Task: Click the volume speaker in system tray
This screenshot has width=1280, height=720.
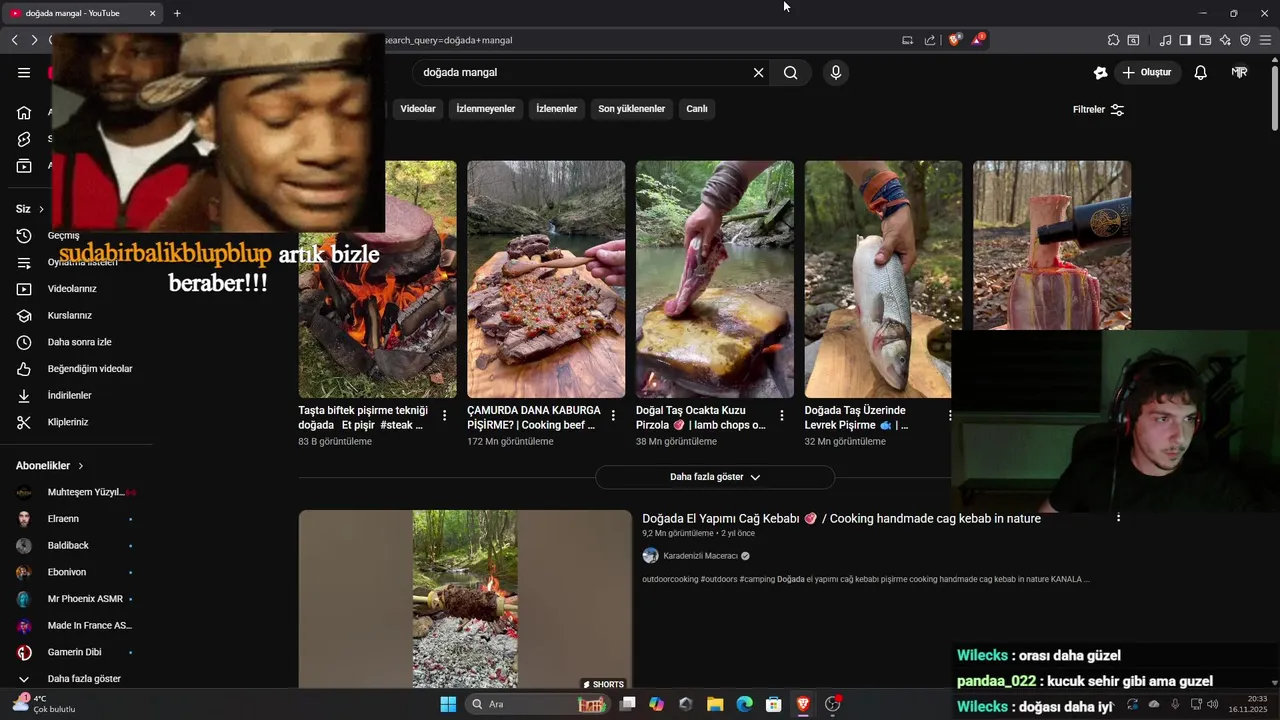Action: (1212, 704)
